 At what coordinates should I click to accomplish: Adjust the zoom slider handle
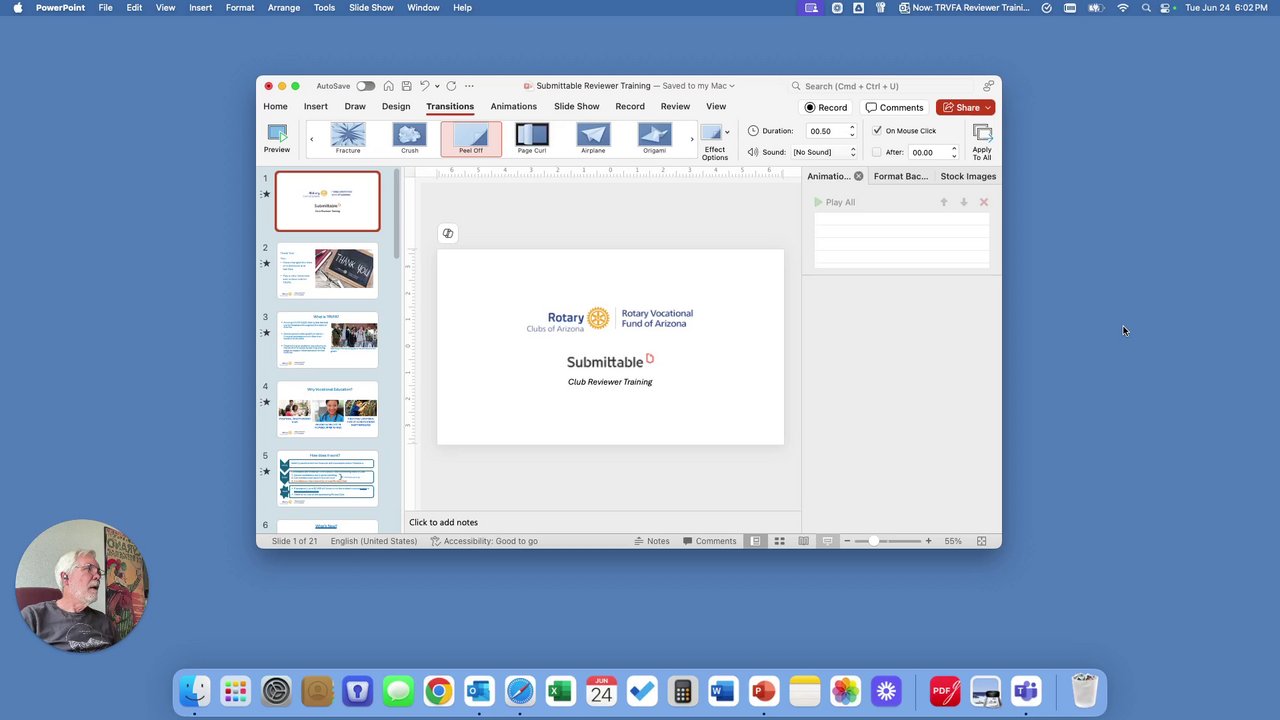tap(873, 541)
